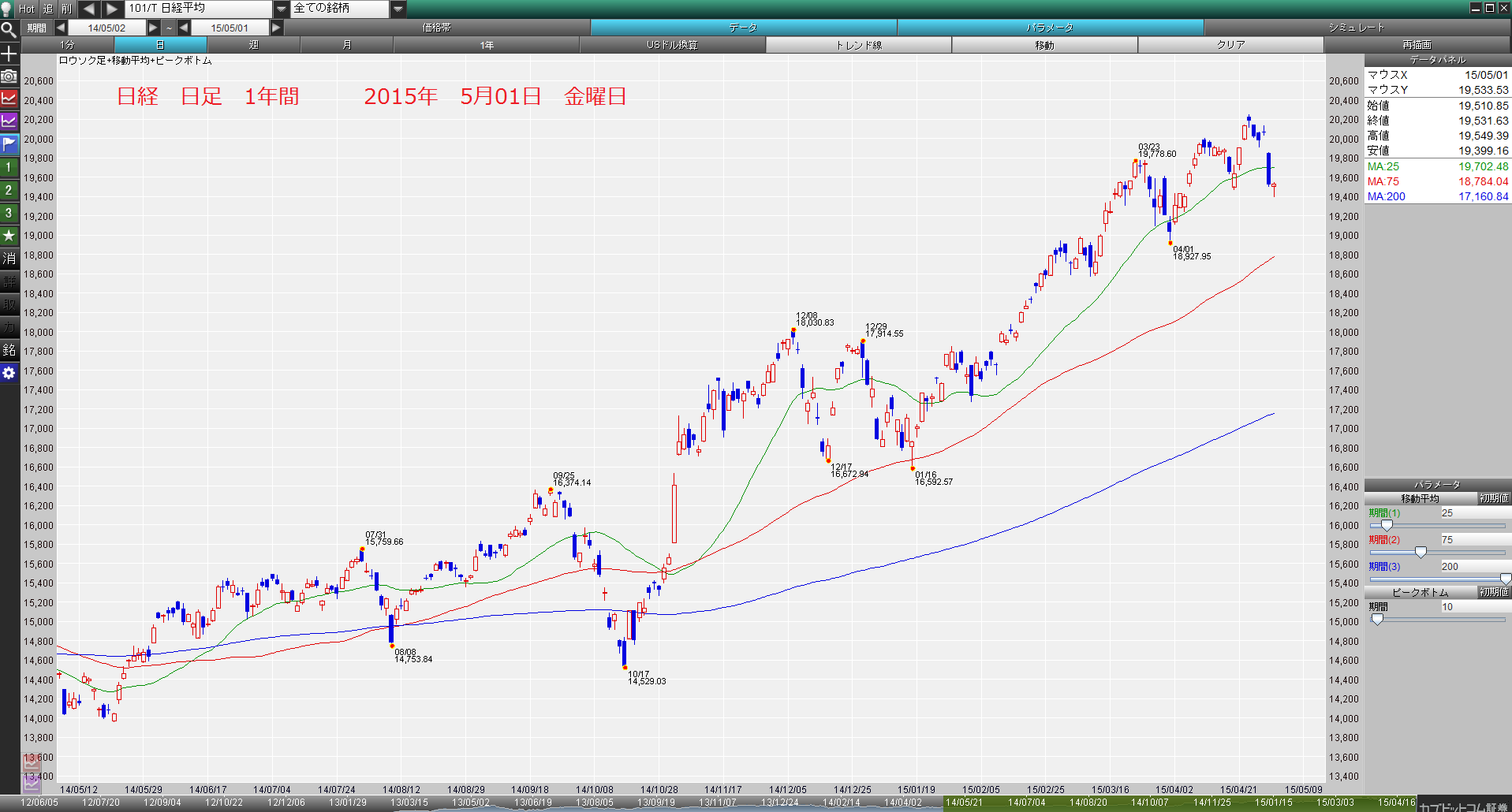Reset ピークボトム with its 初期値 button
The width and height of the screenshot is (1512, 812).
1495,592
